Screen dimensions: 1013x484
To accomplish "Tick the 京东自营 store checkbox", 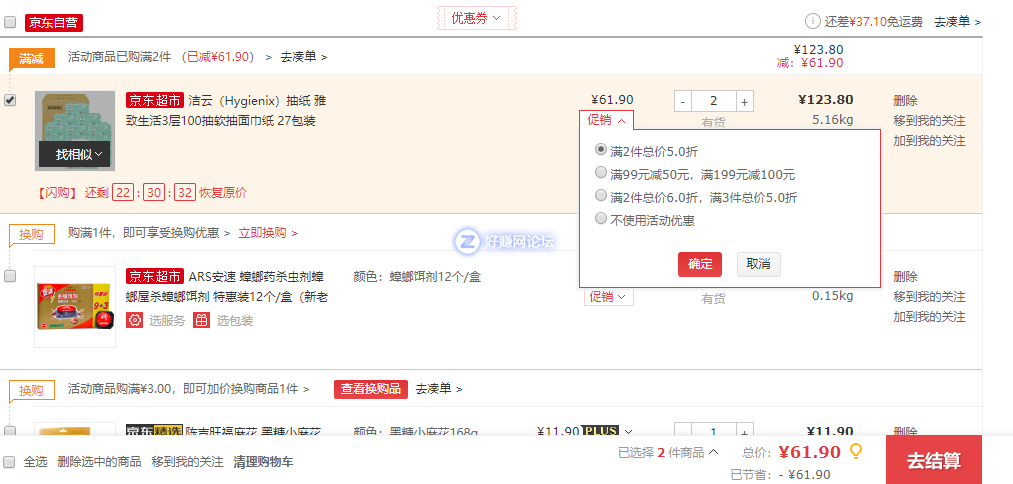I will (10, 22).
